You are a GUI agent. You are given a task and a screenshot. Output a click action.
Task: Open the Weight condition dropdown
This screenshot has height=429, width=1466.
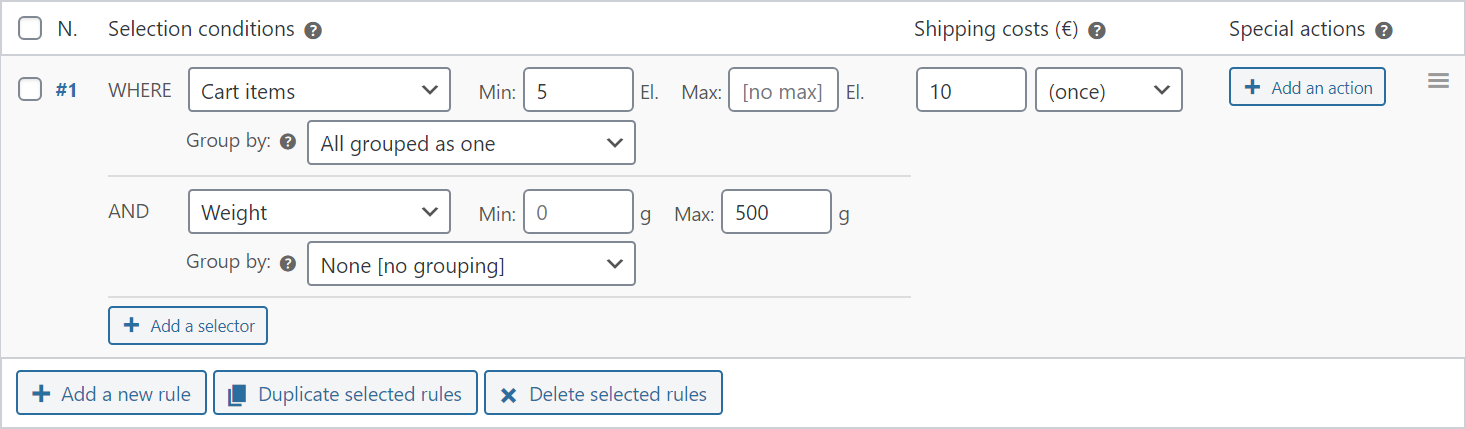point(320,212)
